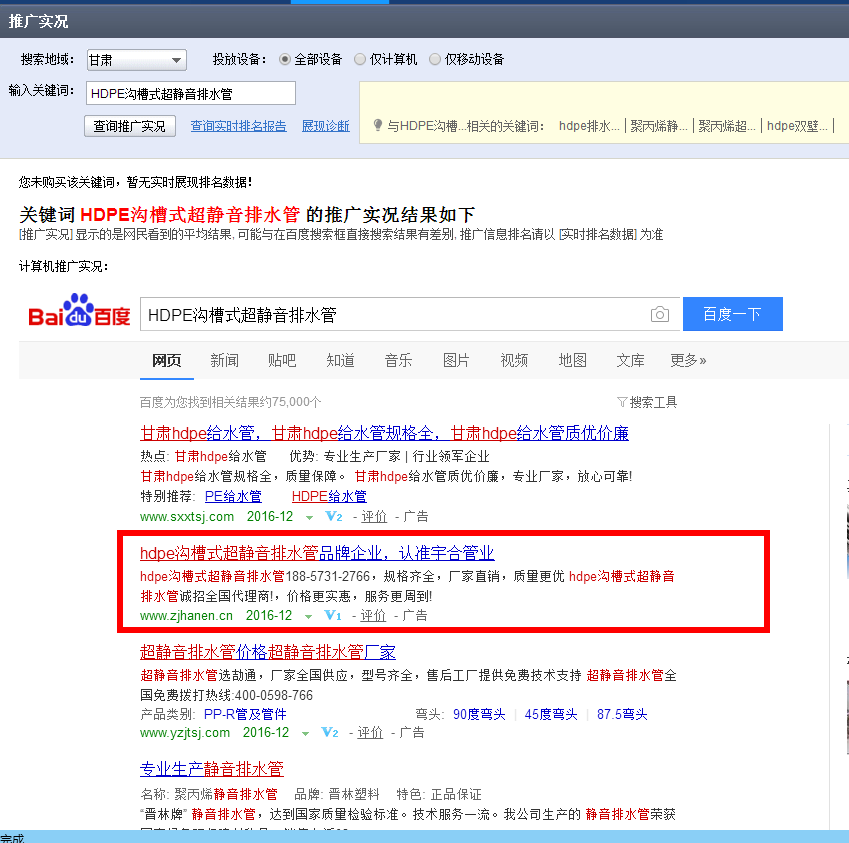The height and width of the screenshot is (843, 849).
Task: Switch to the 地图 tab
Action: click(x=572, y=360)
